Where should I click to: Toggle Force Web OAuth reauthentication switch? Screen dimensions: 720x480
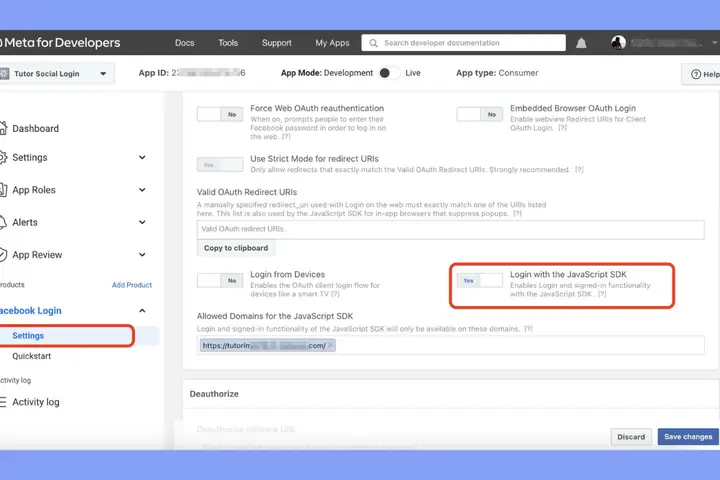220,114
